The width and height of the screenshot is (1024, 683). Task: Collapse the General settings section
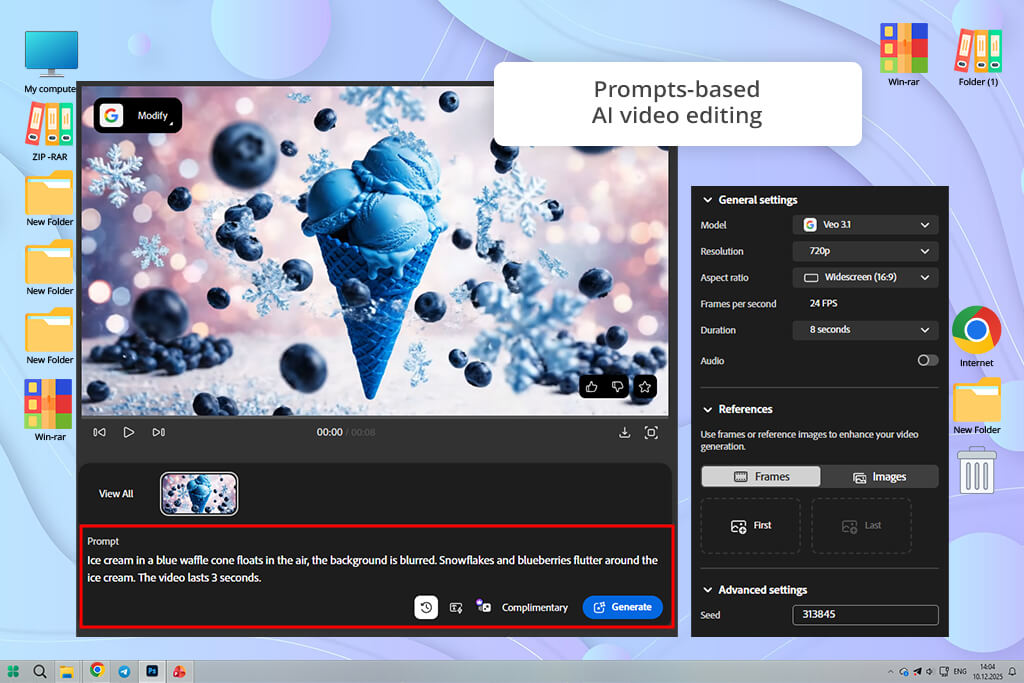pyautogui.click(x=707, y=200)
